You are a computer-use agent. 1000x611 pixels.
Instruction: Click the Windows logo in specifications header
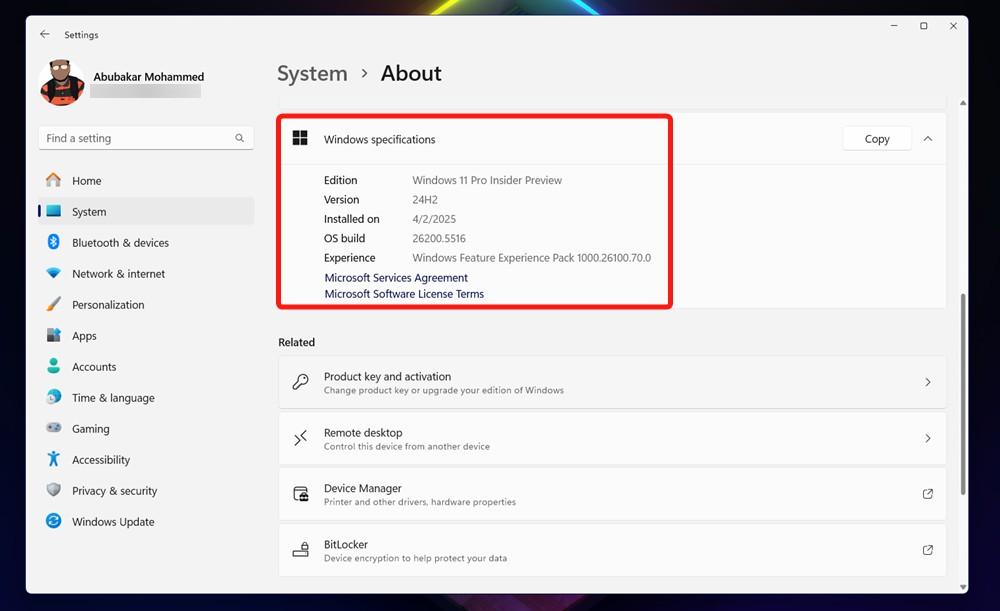click(x=300, y=138)
